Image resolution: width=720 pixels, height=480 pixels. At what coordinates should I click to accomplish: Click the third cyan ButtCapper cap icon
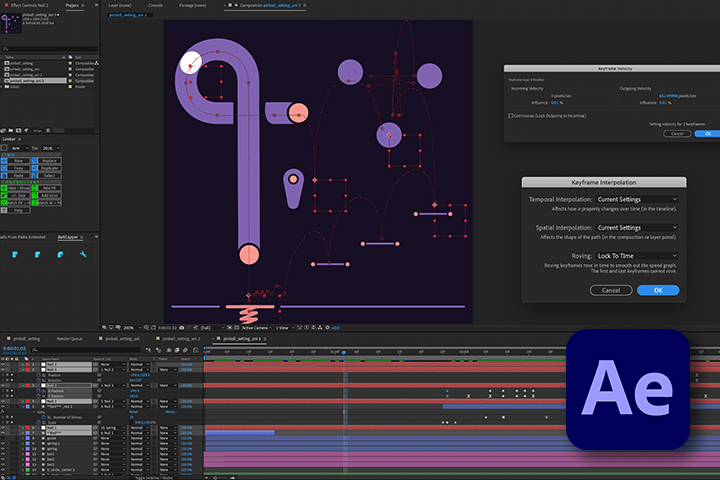click(60, 254)
